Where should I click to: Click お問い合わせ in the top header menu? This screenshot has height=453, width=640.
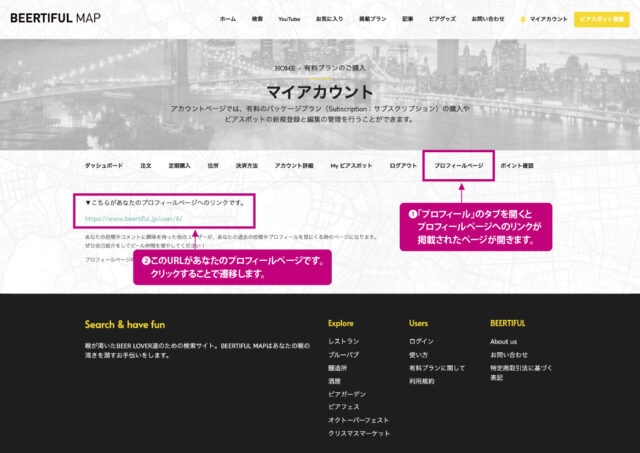488,19
